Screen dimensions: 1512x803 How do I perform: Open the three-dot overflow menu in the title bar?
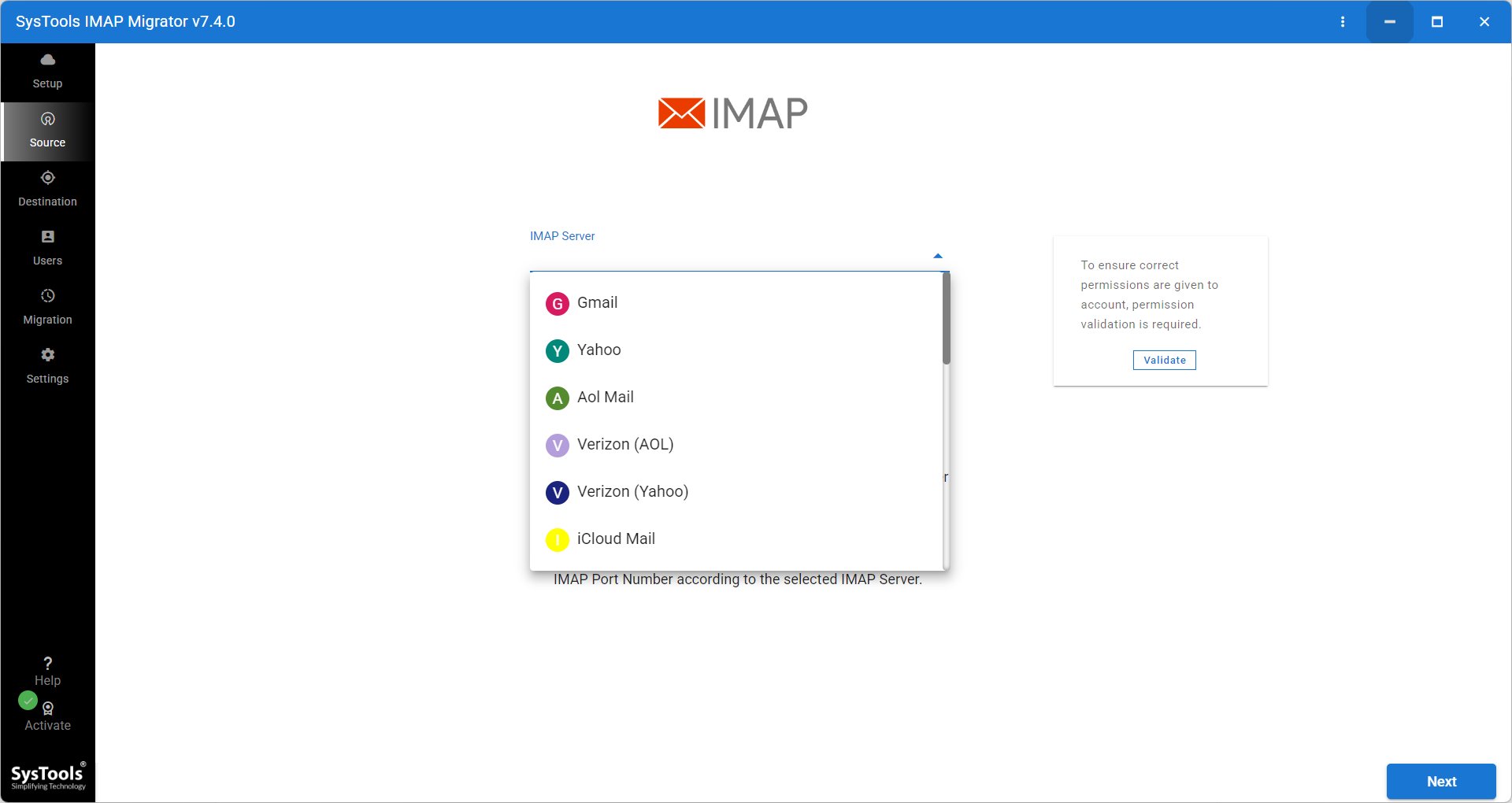1343,21
